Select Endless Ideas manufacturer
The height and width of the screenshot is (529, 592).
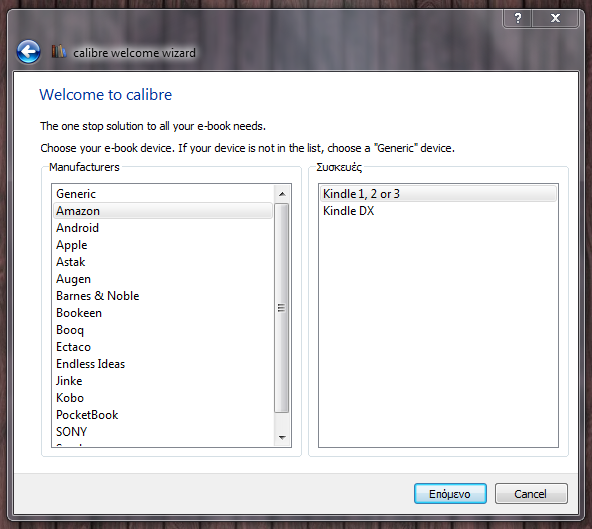pos(163,364)
